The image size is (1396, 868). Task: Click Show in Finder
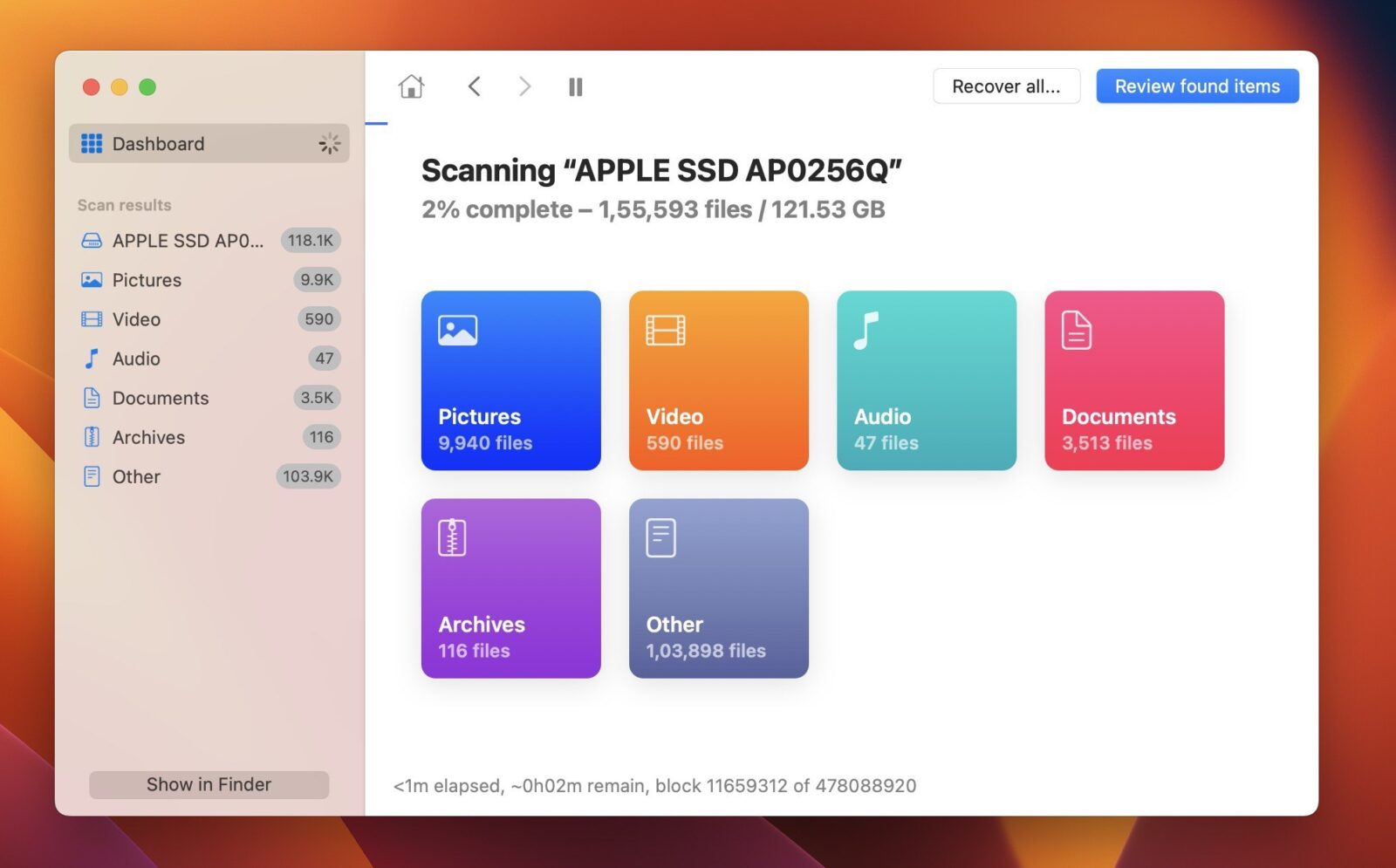pyautogui.click(x=209, y=784)
